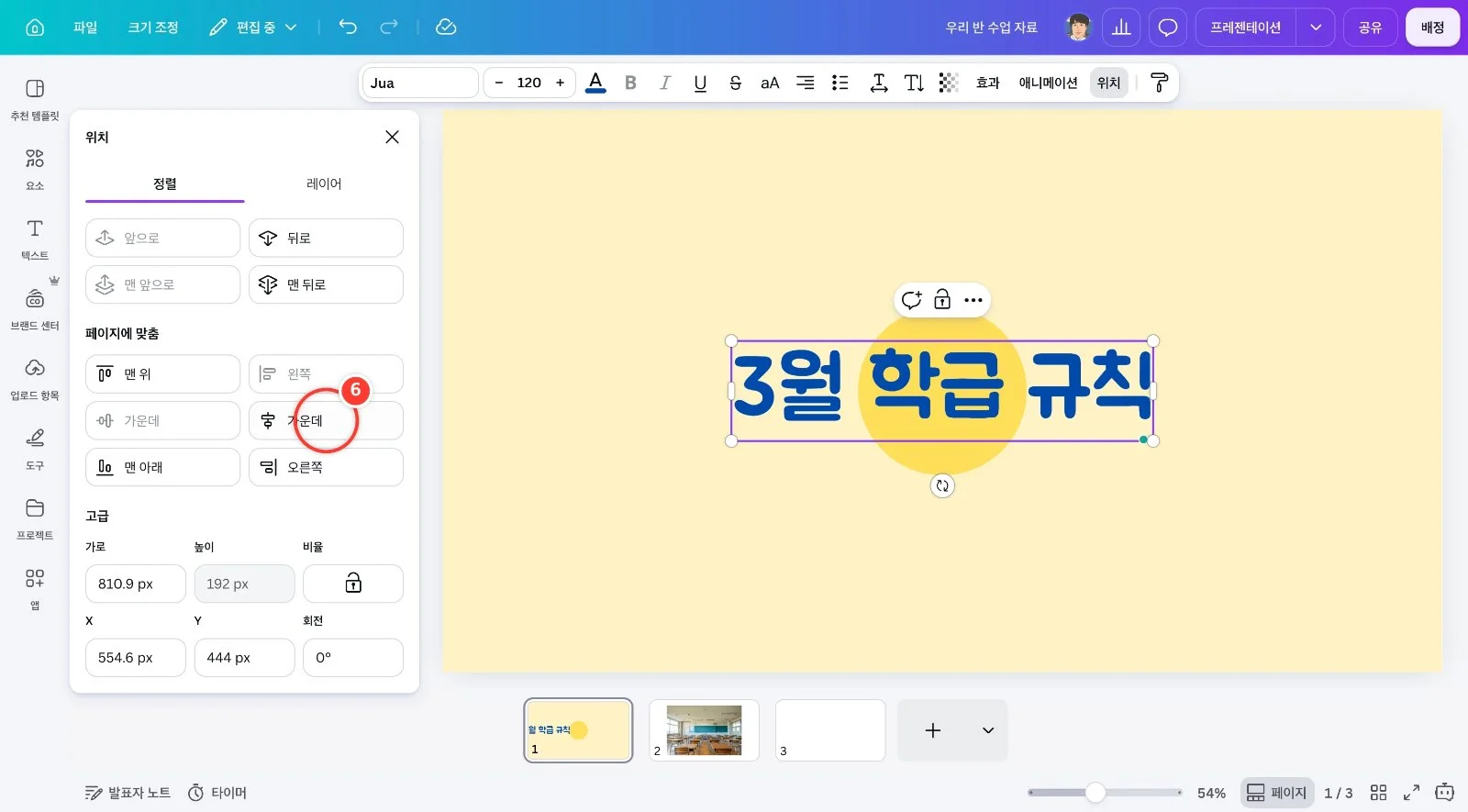This screenshot has width=1468, height=812.
Task: Open the 업로드 항목 sidebar
Action: (35, 379)
